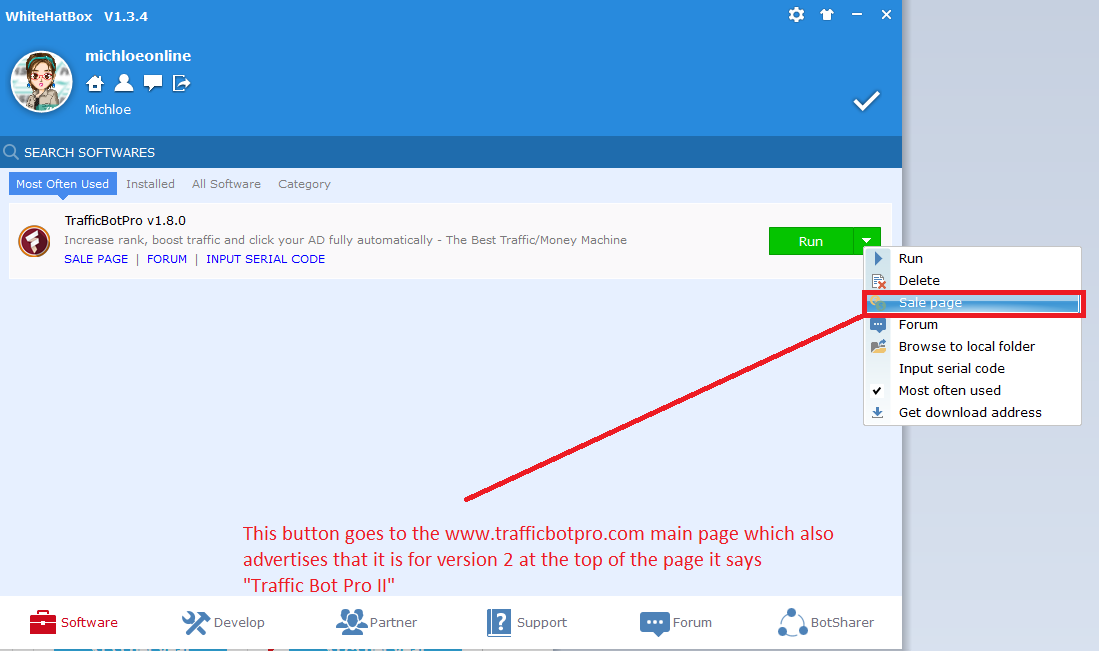The width and height of the screenshot is (1099, 651).
Task: Open the user profile icon
Action: [123, 83]
